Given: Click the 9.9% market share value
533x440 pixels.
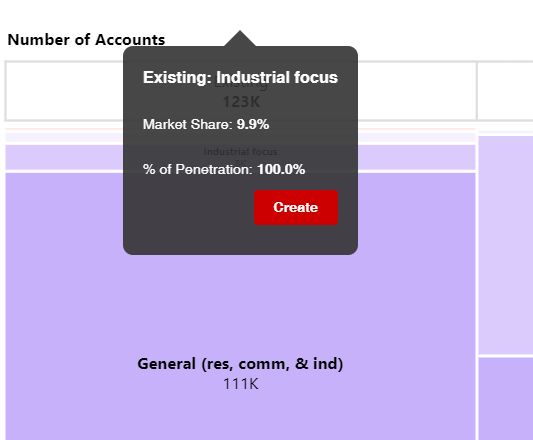Looking at the screenshot, I should click(253, 124).
